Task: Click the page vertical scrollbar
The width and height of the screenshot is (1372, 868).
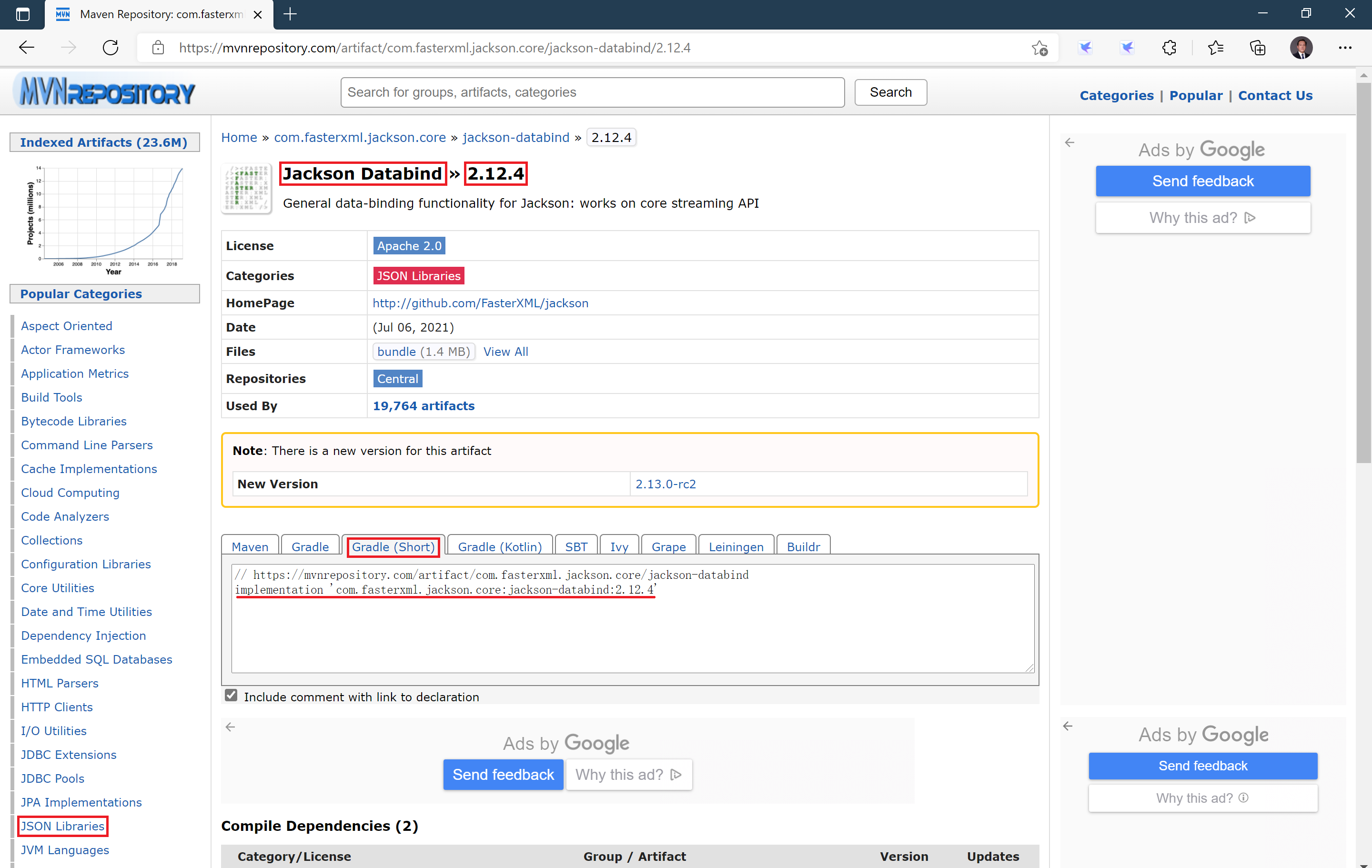Action: [1363, 273]
